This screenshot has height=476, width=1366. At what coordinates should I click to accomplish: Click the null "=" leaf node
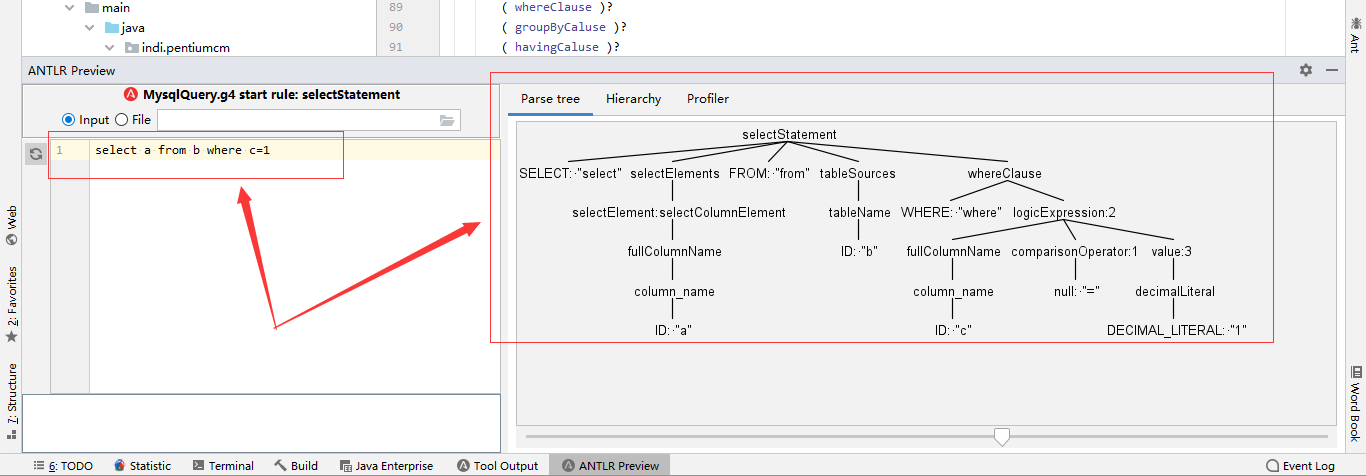coord(1075,291)
